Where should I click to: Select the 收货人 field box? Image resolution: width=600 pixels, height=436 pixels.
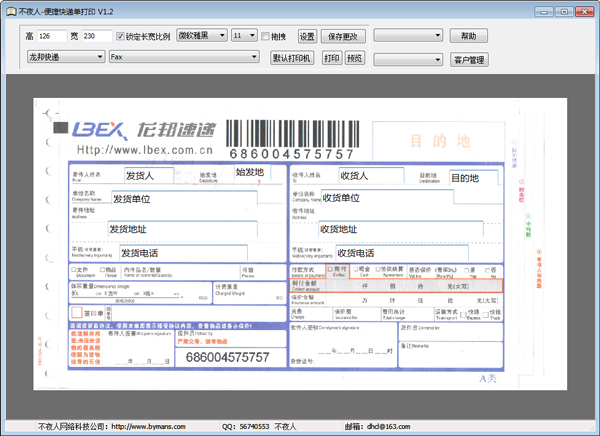tap(372, 176)
